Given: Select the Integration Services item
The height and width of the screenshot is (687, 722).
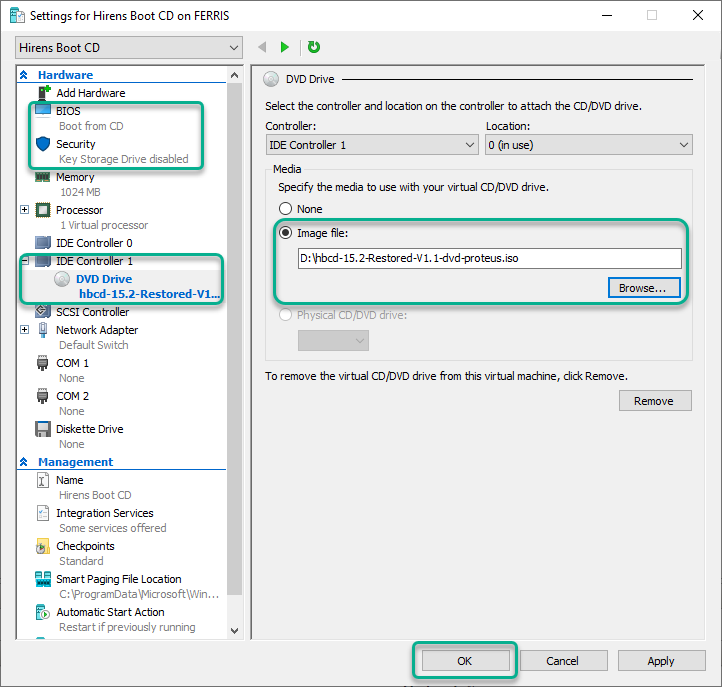Looking at the screenshot, I should (105, 513).
